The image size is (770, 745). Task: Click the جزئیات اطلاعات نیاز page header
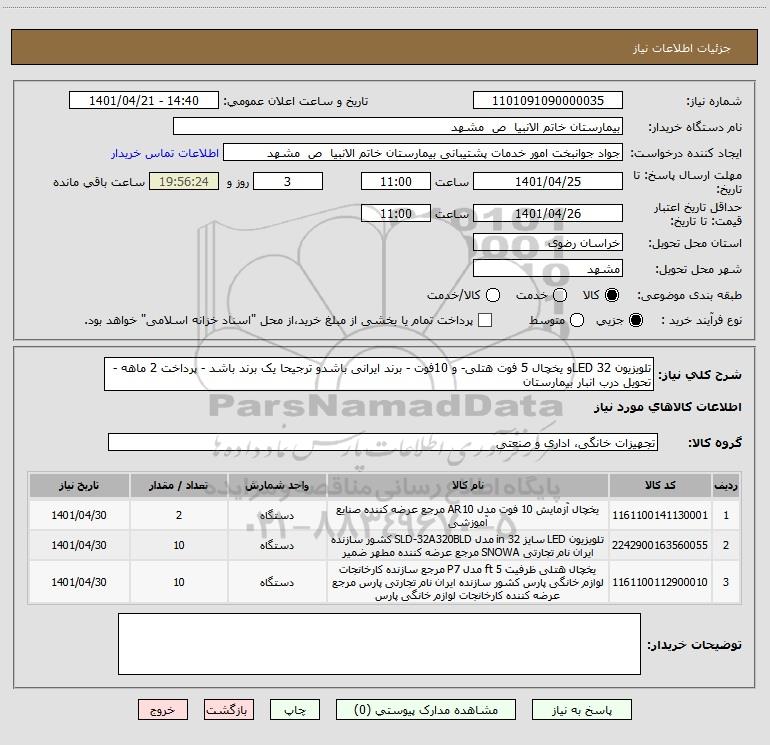[x=682, y=48]
